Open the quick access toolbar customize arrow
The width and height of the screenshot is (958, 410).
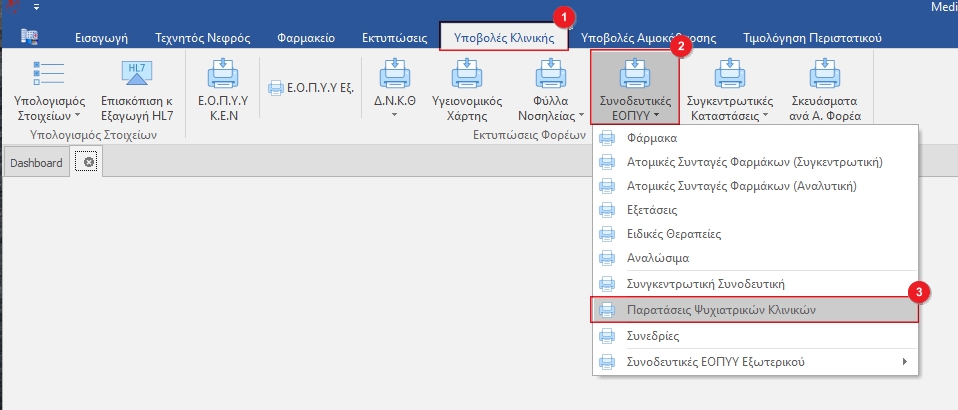tap(37, 8)
